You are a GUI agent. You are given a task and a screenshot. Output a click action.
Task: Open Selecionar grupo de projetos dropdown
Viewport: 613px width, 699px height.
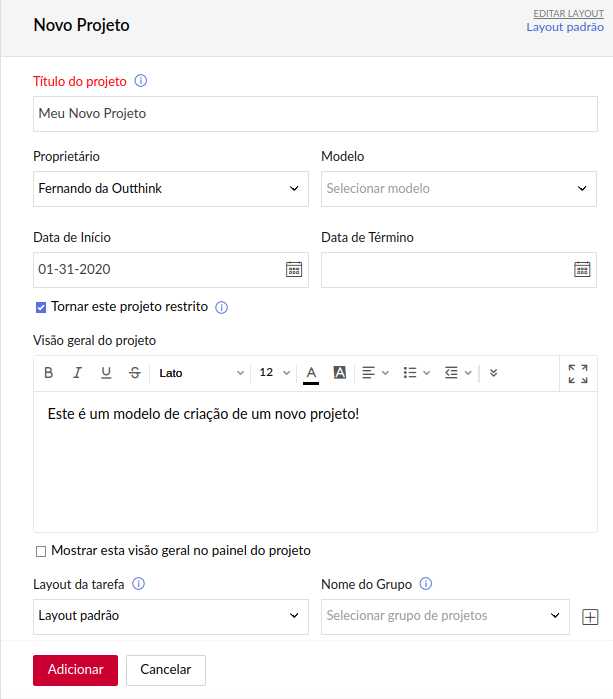tap(445, 617)
